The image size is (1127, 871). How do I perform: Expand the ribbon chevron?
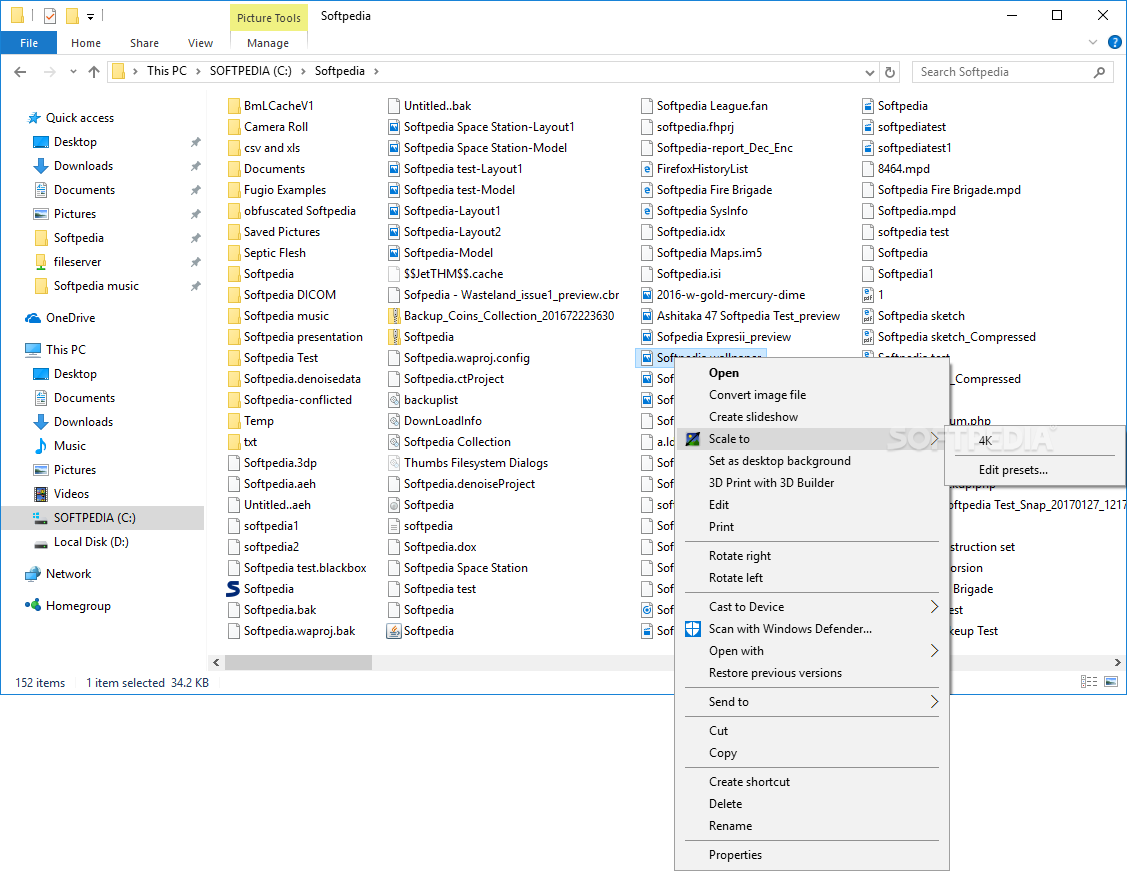pyautogui.click(x=1092, y=42)
